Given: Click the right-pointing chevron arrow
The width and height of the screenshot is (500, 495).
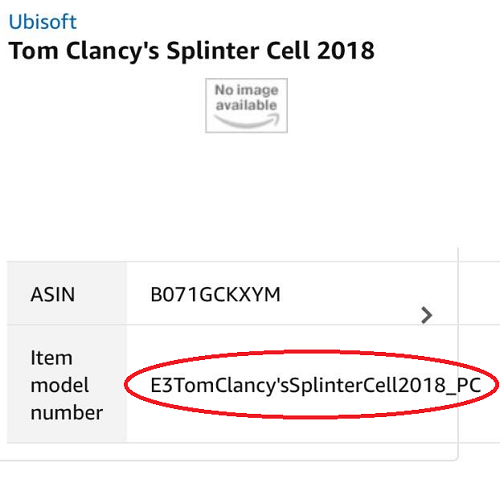Looking at the screenshot, I should (x=426, y=315).
